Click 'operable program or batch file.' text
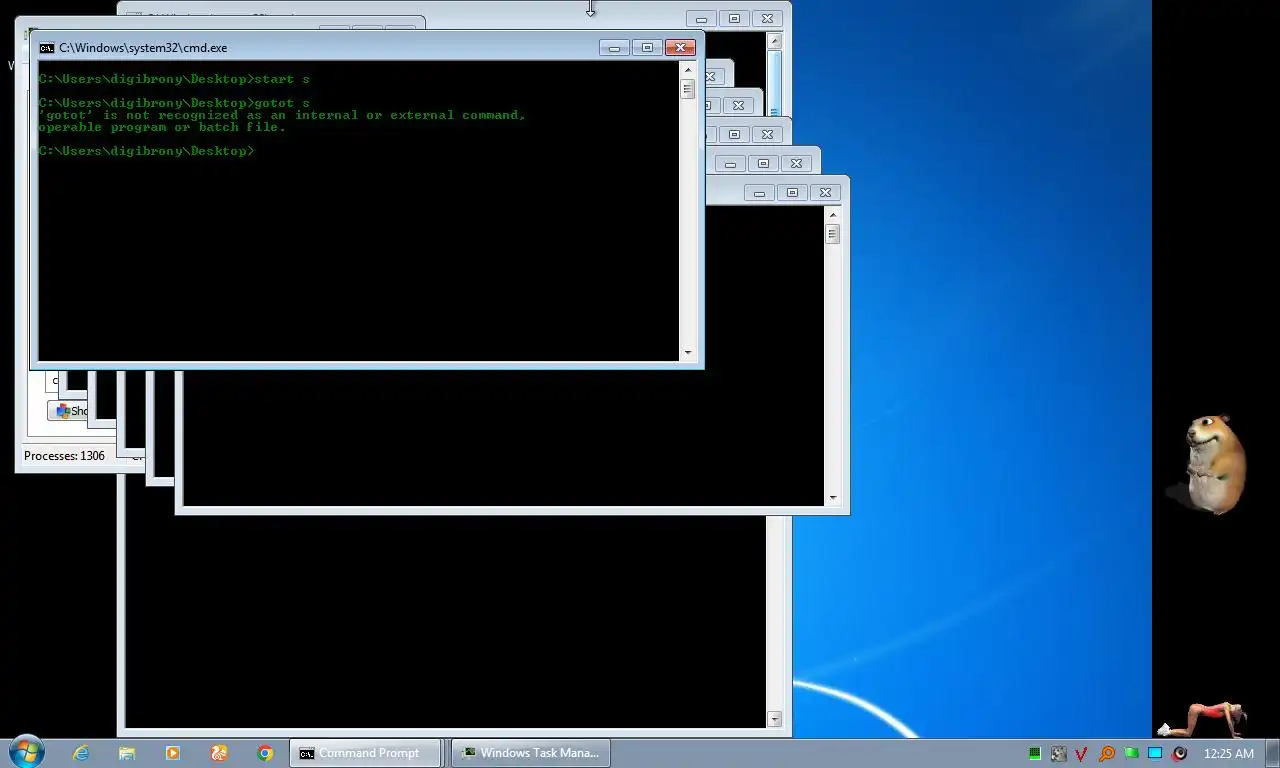This screenshot has height=768, width=1280. (x=162, y=127)
